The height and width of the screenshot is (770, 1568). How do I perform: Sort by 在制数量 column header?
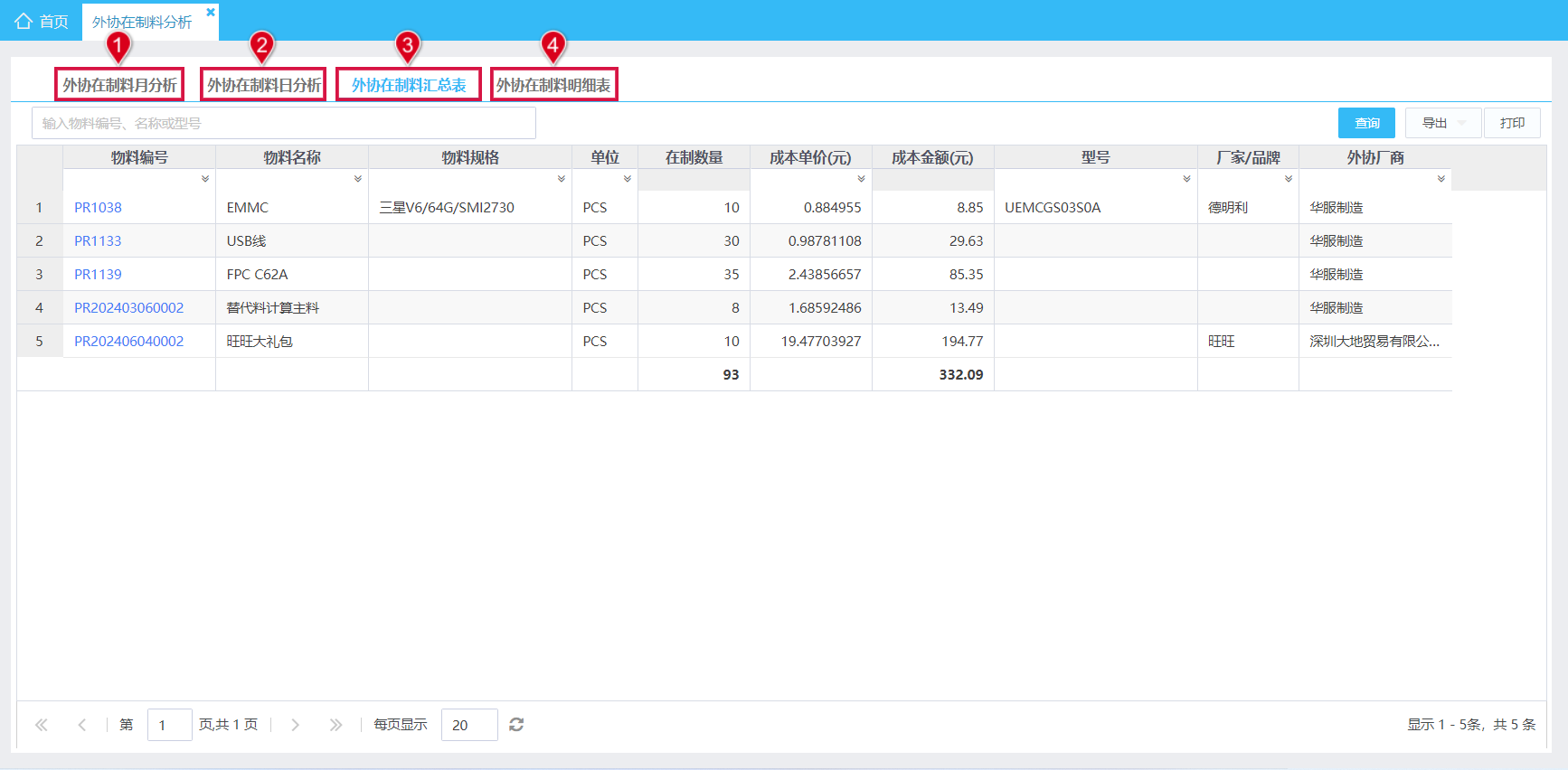pyautogui.click(x=694, y=157)
